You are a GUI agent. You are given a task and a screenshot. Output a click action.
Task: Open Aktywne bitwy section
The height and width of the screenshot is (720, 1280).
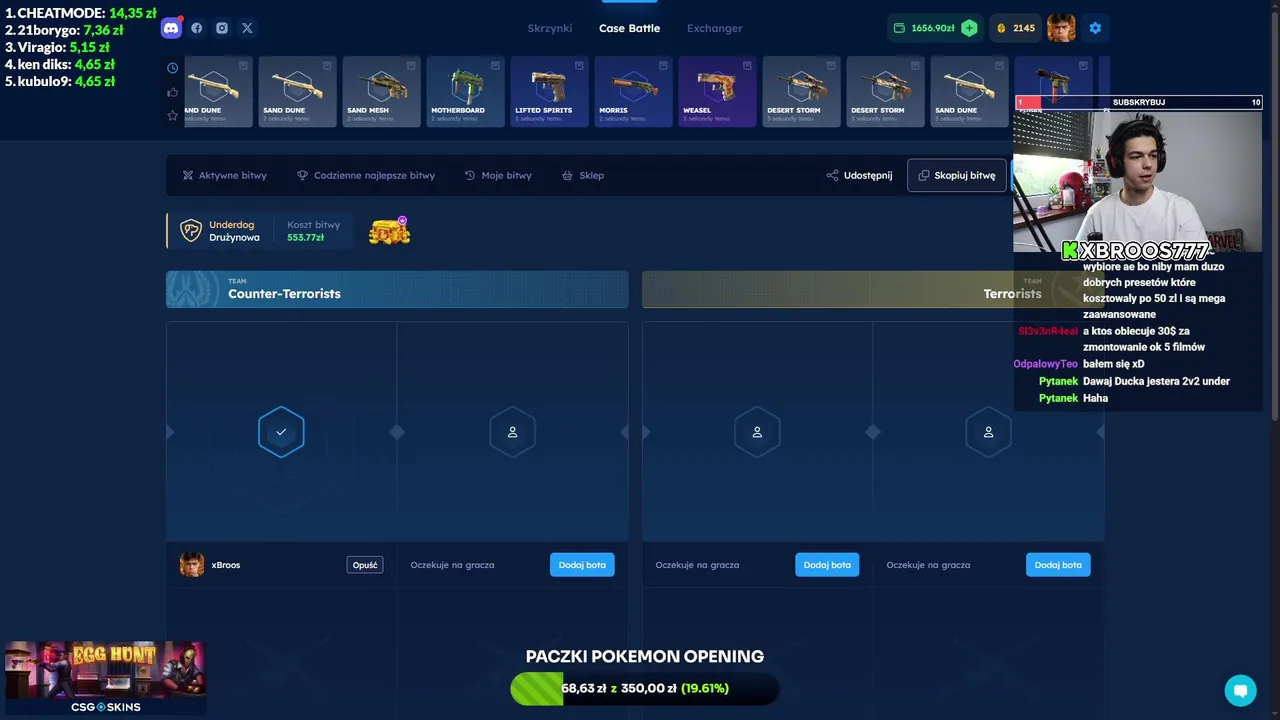pos(224,175)
